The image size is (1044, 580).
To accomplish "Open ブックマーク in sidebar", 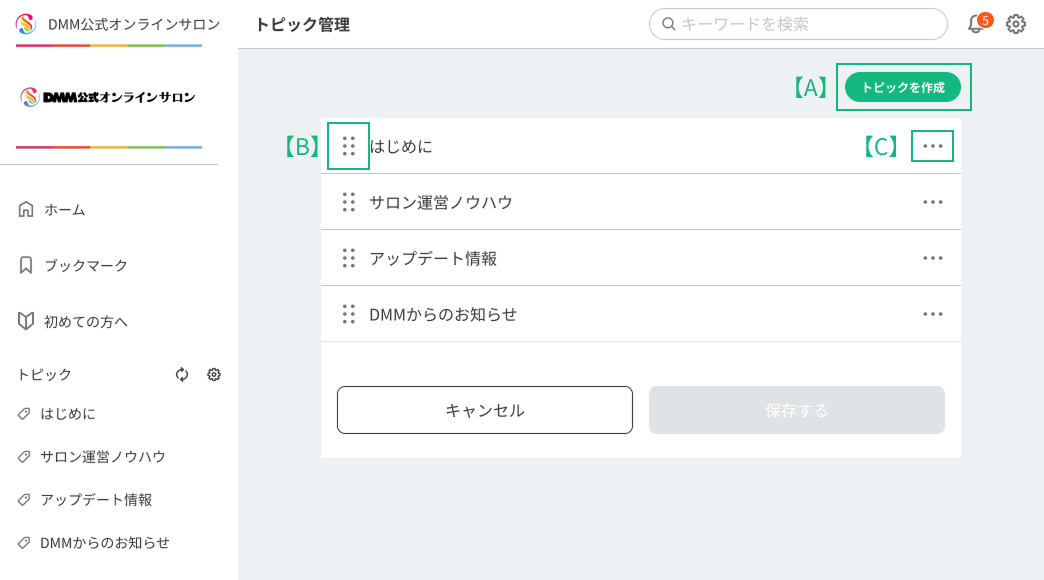I will click(x=85, y=265).
